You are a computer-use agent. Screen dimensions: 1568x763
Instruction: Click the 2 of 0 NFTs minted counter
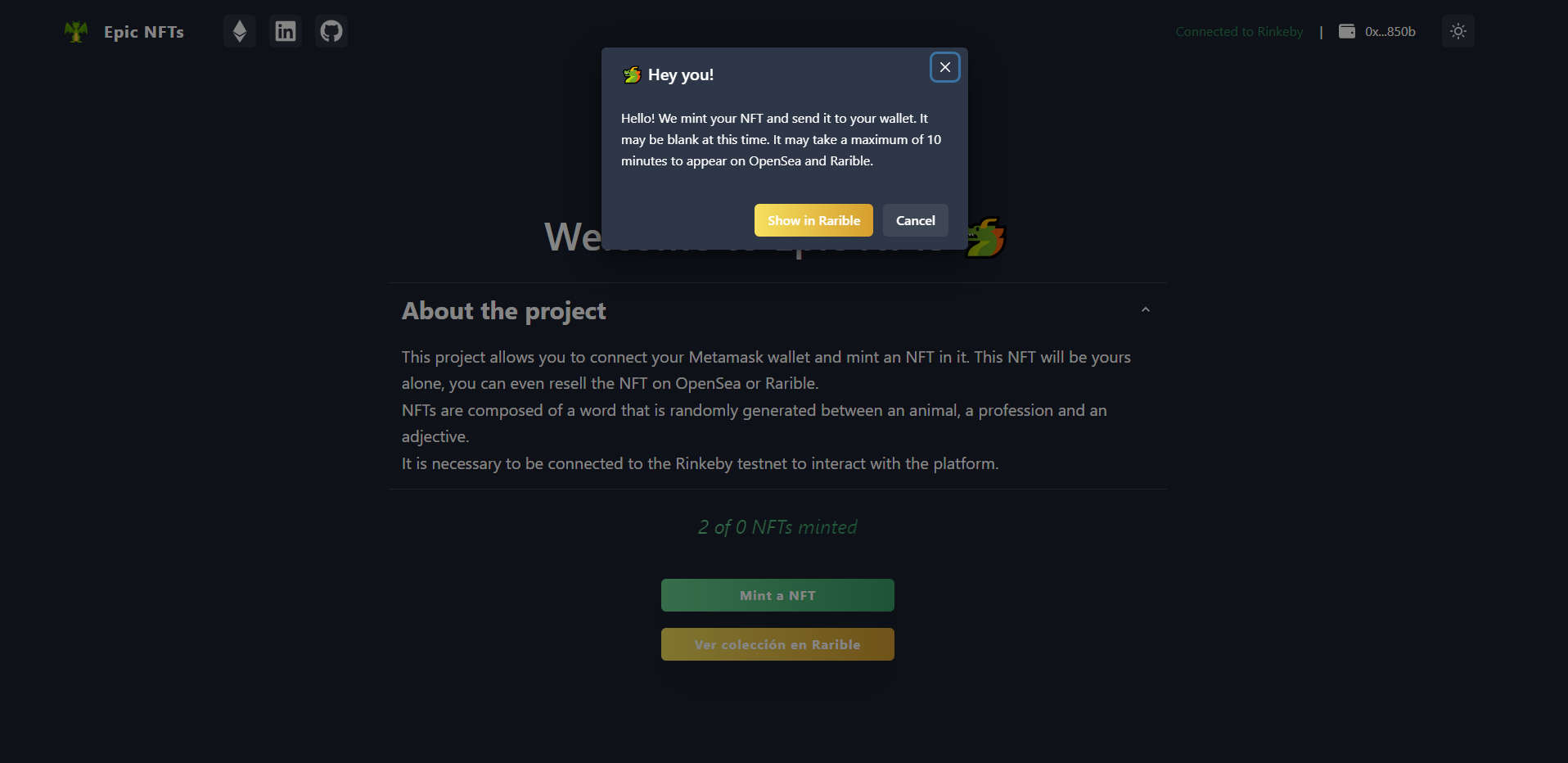[777, 527]
